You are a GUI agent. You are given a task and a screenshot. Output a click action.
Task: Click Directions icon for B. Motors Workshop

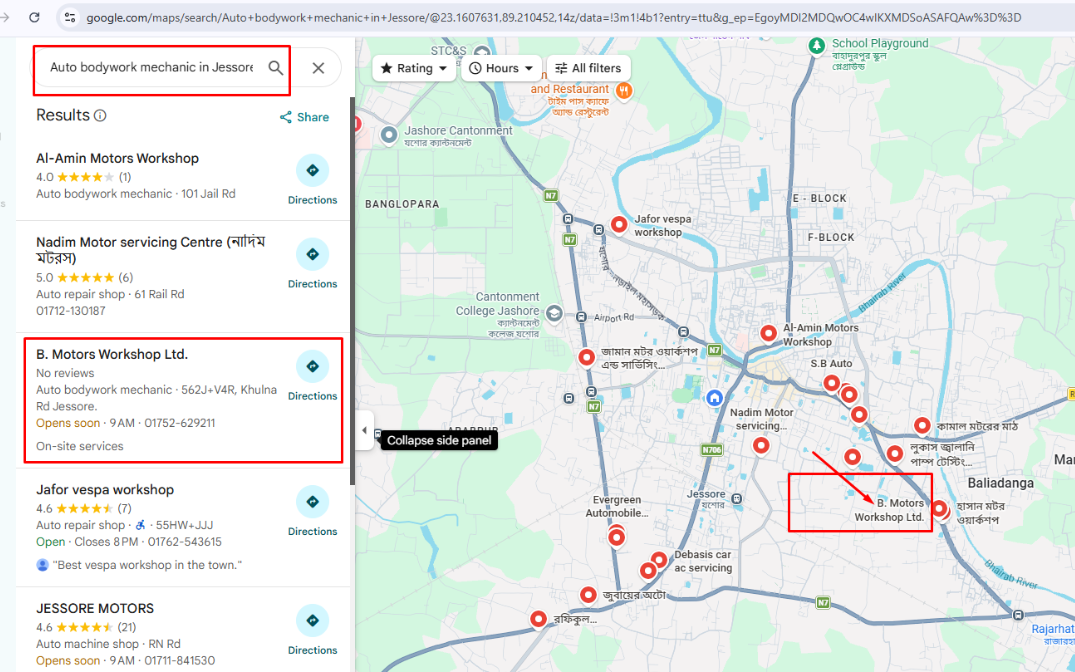coord(312,367)
